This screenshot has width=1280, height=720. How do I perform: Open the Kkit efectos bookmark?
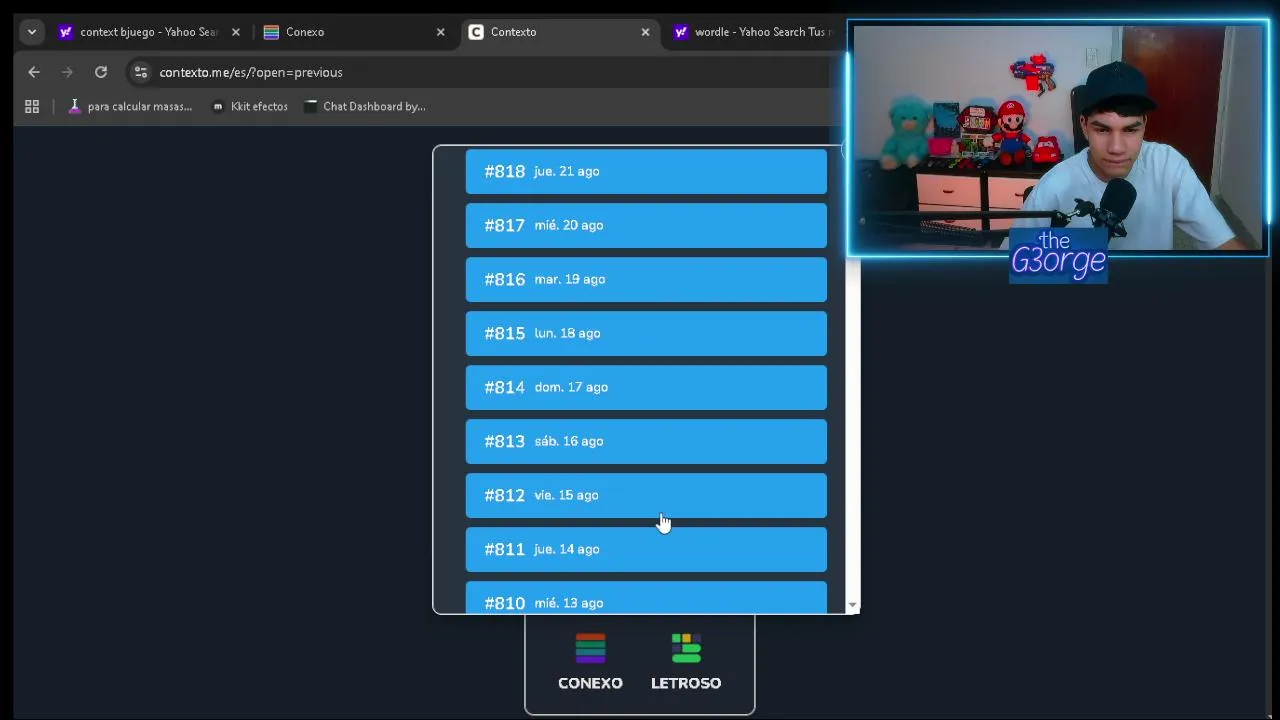pyautogui.click(x=249, y=106)
